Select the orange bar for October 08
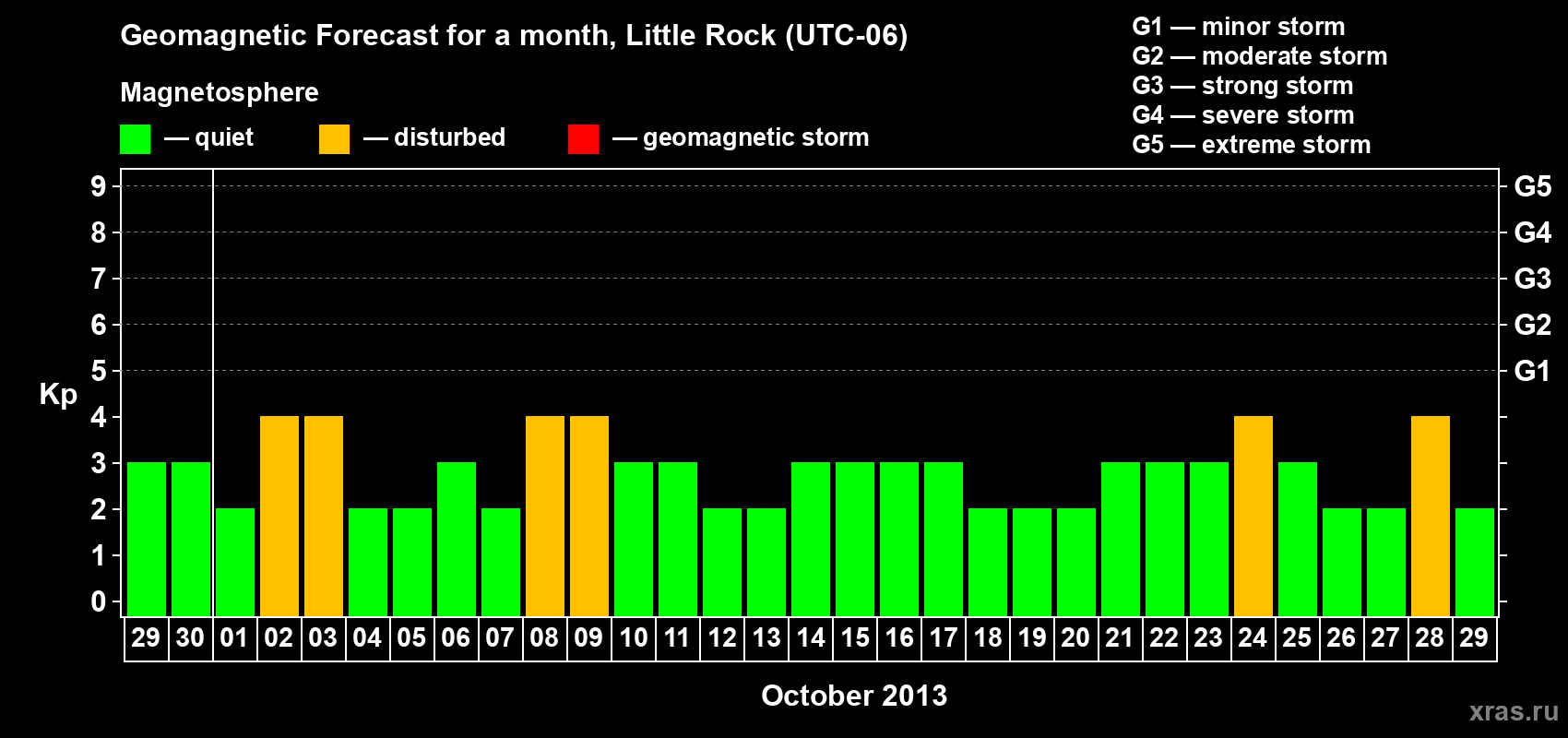 click(545, 517)
